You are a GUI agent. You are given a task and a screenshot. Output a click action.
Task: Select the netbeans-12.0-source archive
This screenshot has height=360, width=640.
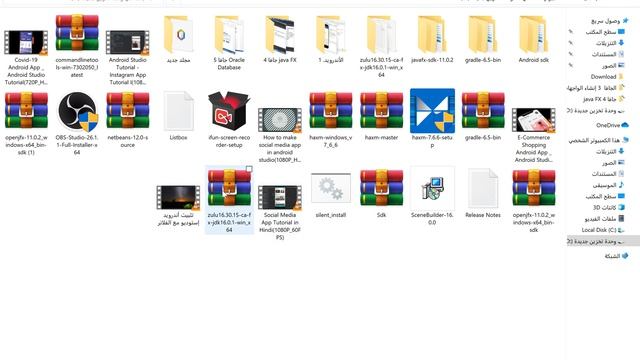(127, 119)
